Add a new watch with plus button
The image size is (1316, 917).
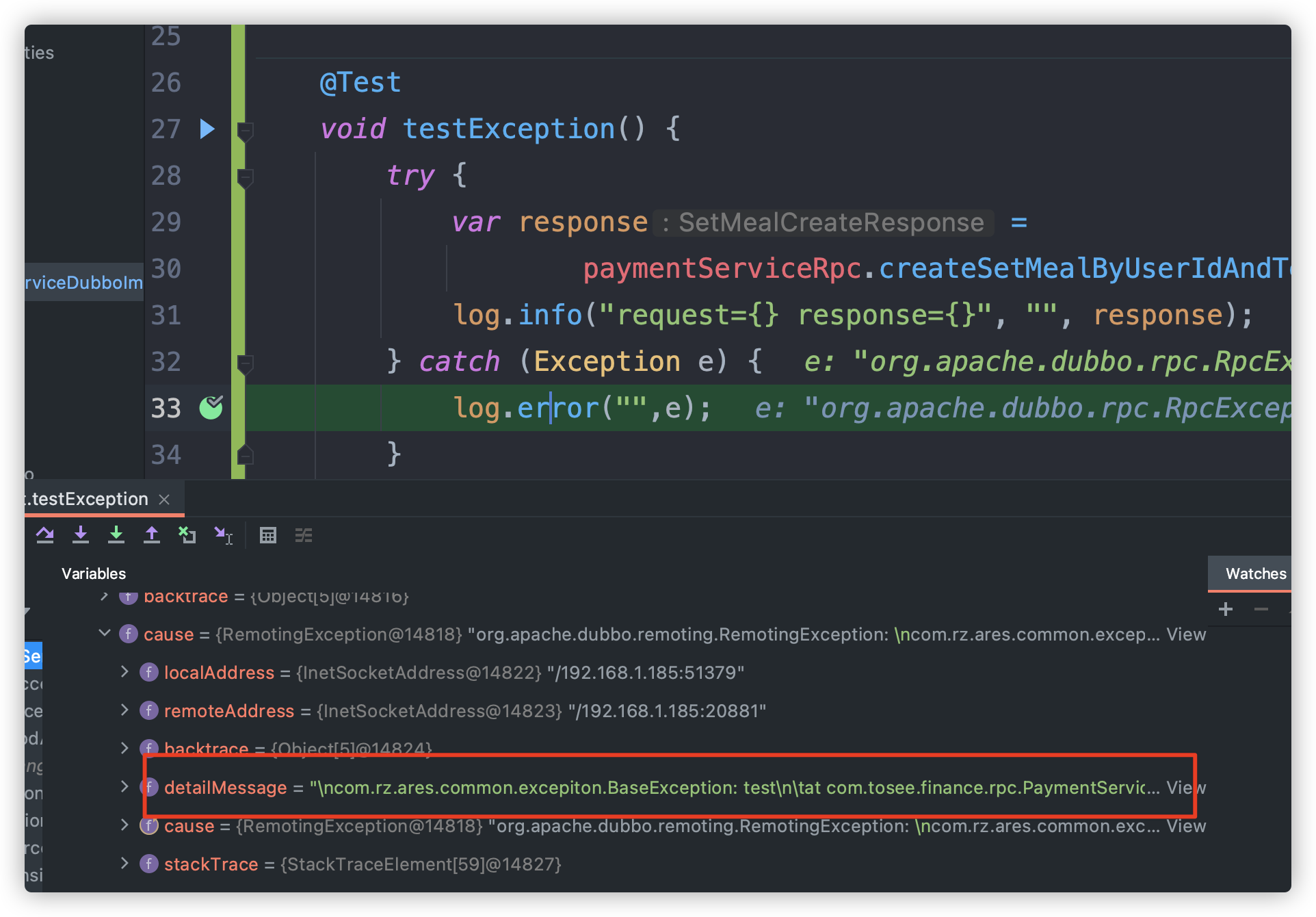point(1226,609)
